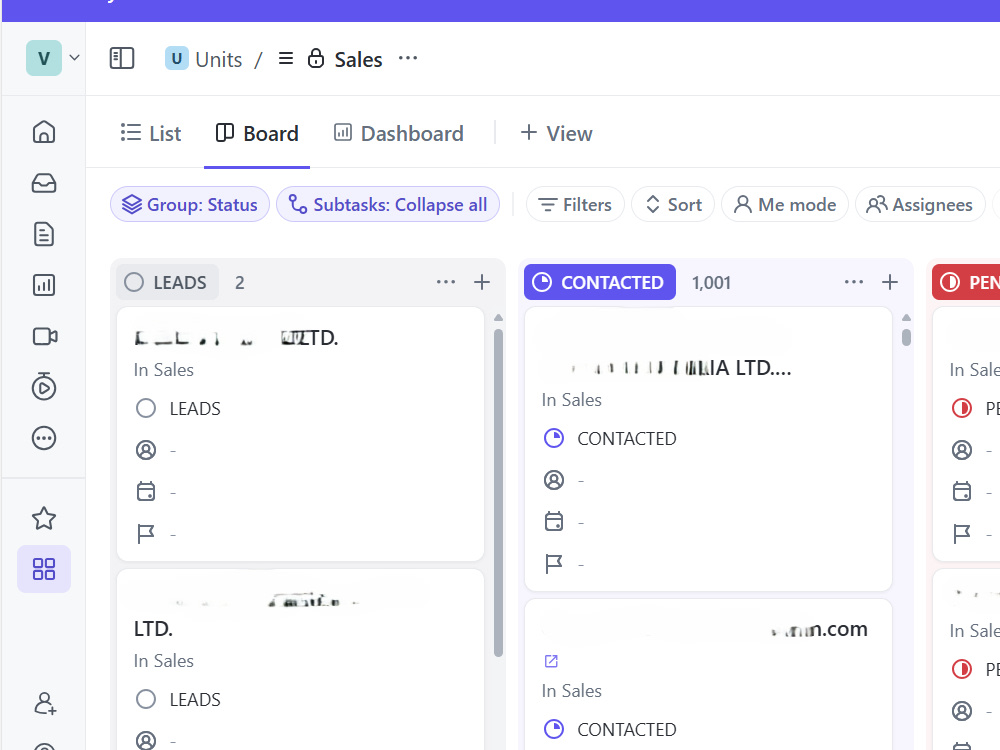The height and width of the screenshot is (750, 1000).
Task: Set priority flag on first LEADS card
Action: [x=146, y=534]
